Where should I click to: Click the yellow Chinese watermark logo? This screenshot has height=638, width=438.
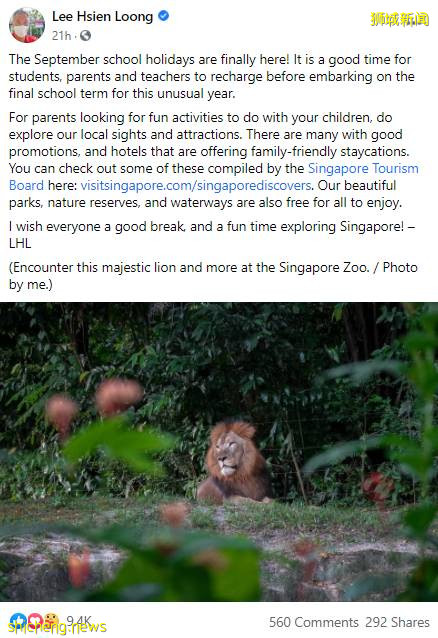coord(400,19)
